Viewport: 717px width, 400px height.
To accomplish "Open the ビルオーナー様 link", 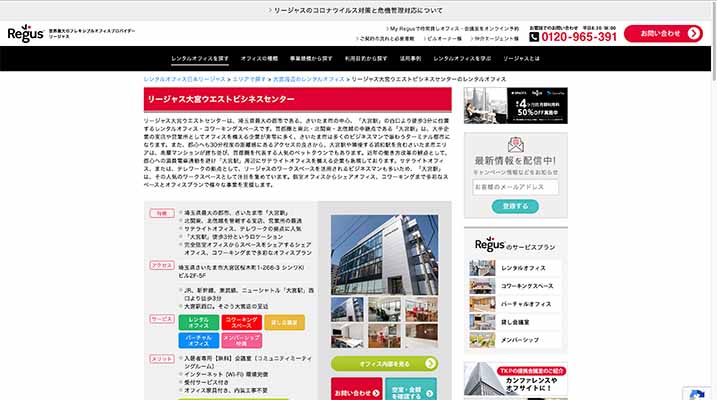I will [443, 39].
